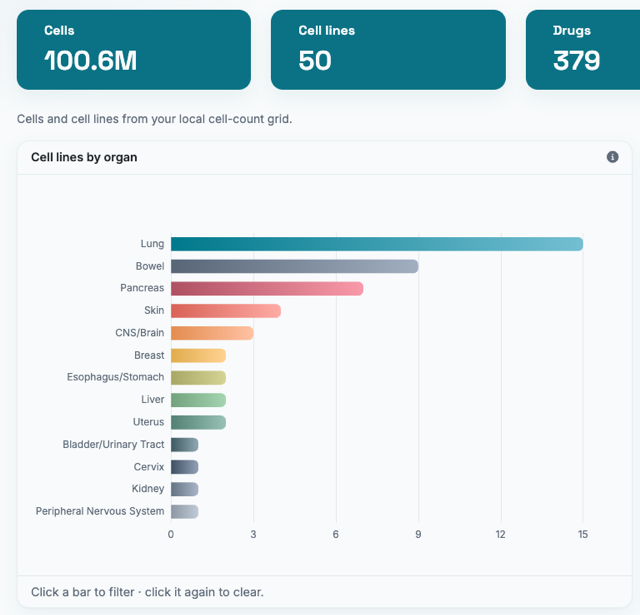Image resolution: width=640 pixels, height=615 pixels.
Task: Select the green Liver bar
Action: 198,400
